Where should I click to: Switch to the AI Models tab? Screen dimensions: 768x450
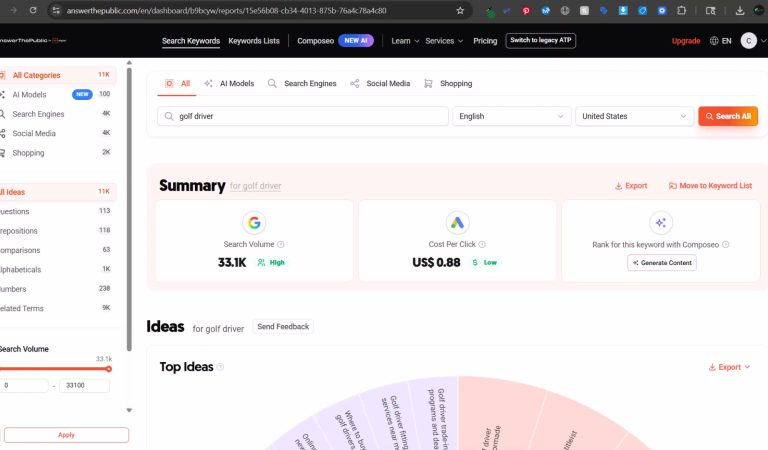(229, 84)
